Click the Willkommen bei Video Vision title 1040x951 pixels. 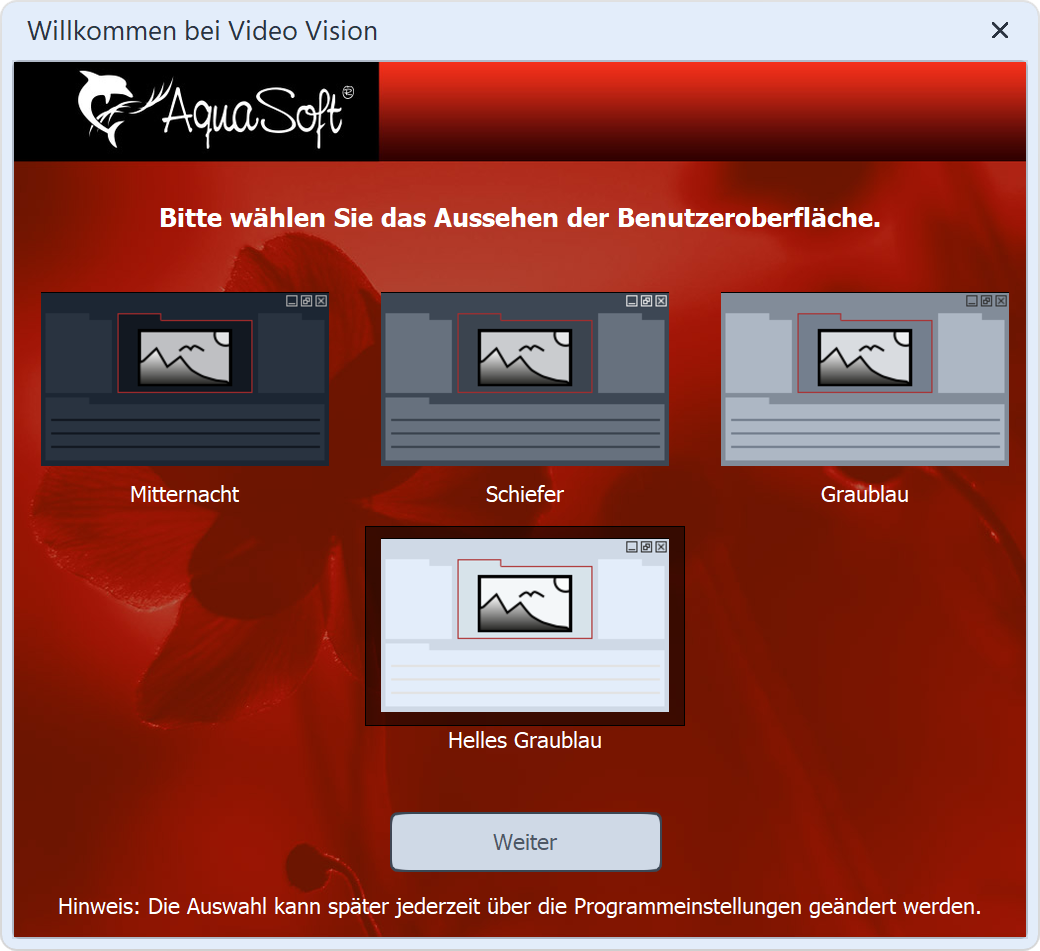coord(202,31)
